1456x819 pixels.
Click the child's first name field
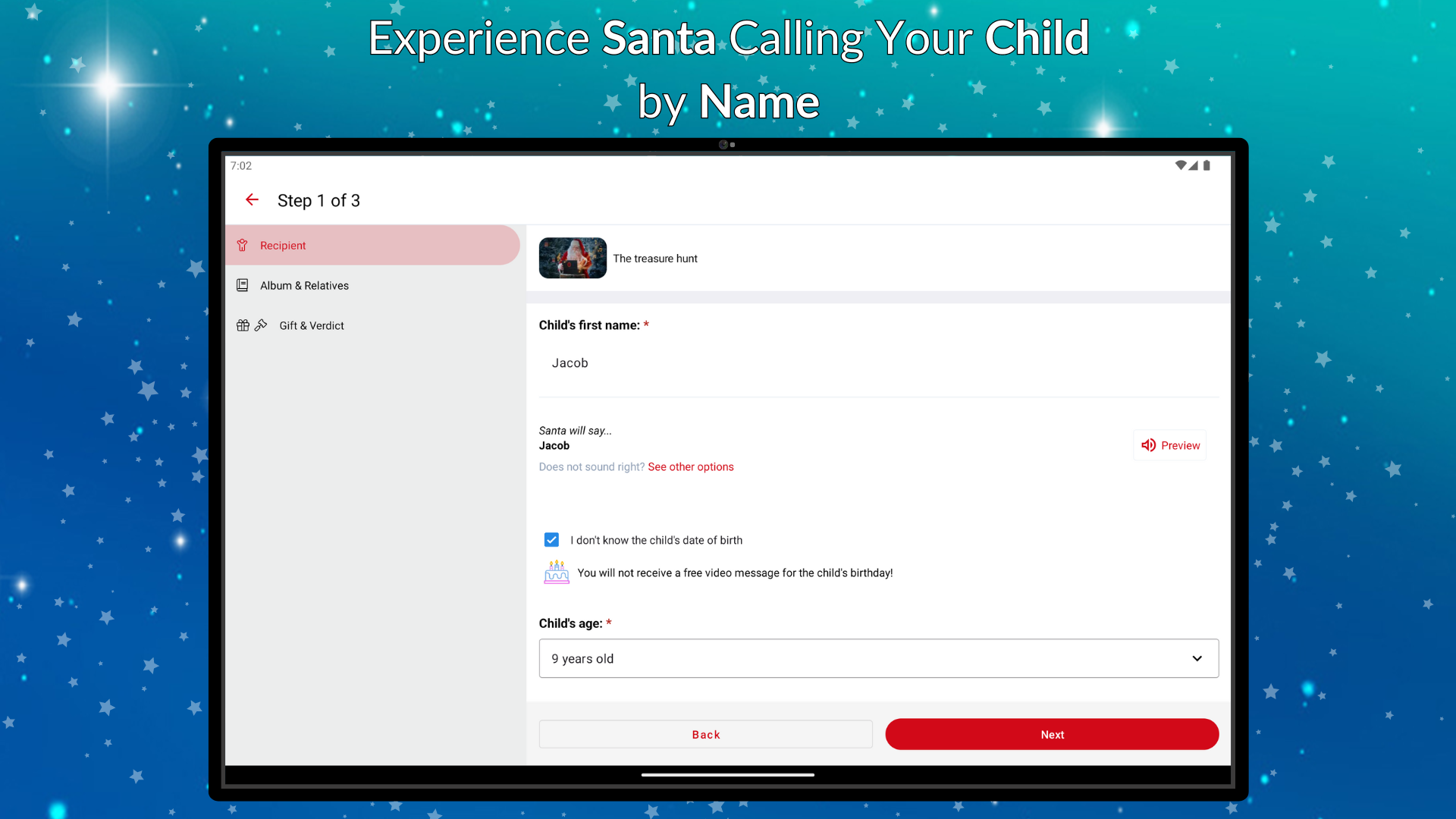[878, 364]
